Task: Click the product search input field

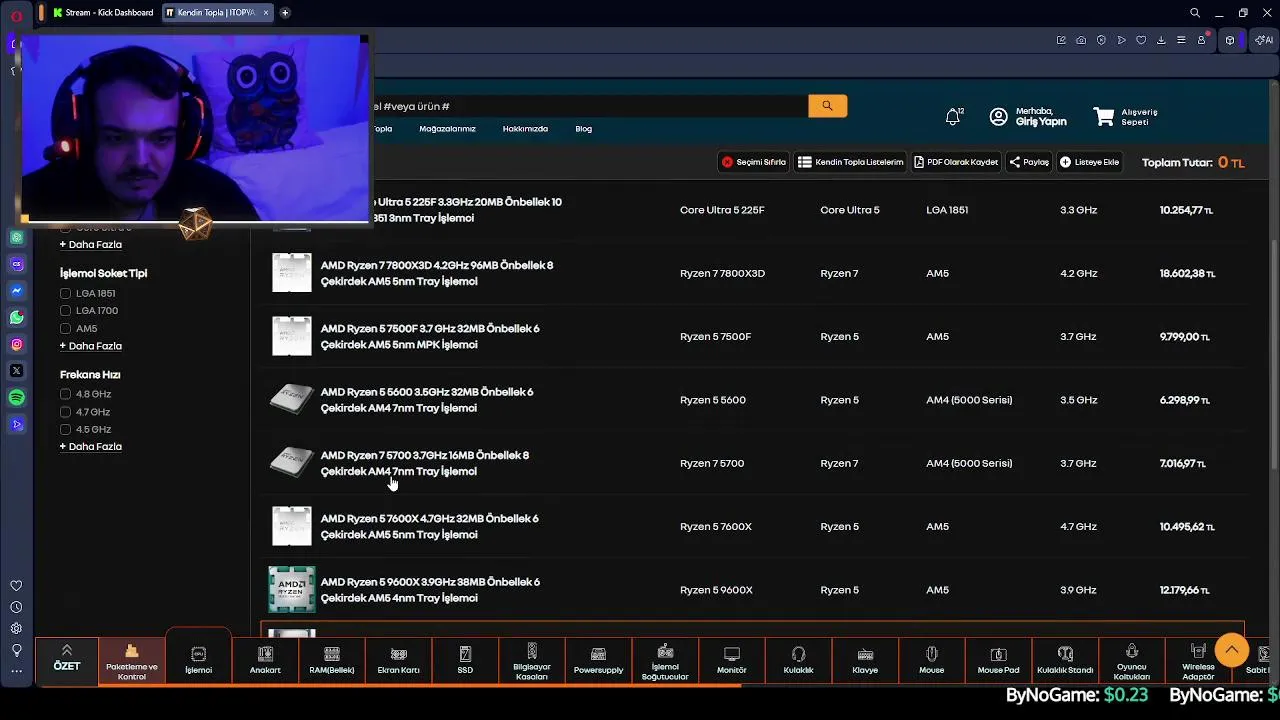Action: (590, 106)
